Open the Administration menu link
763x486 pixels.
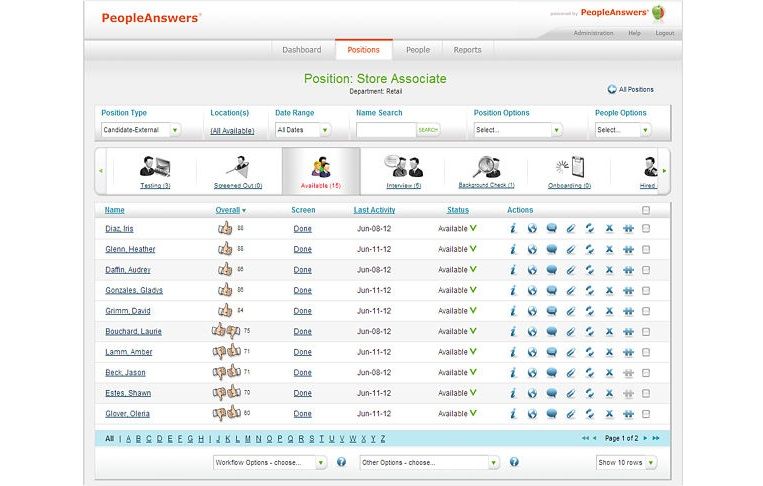[x=593, y=33]
